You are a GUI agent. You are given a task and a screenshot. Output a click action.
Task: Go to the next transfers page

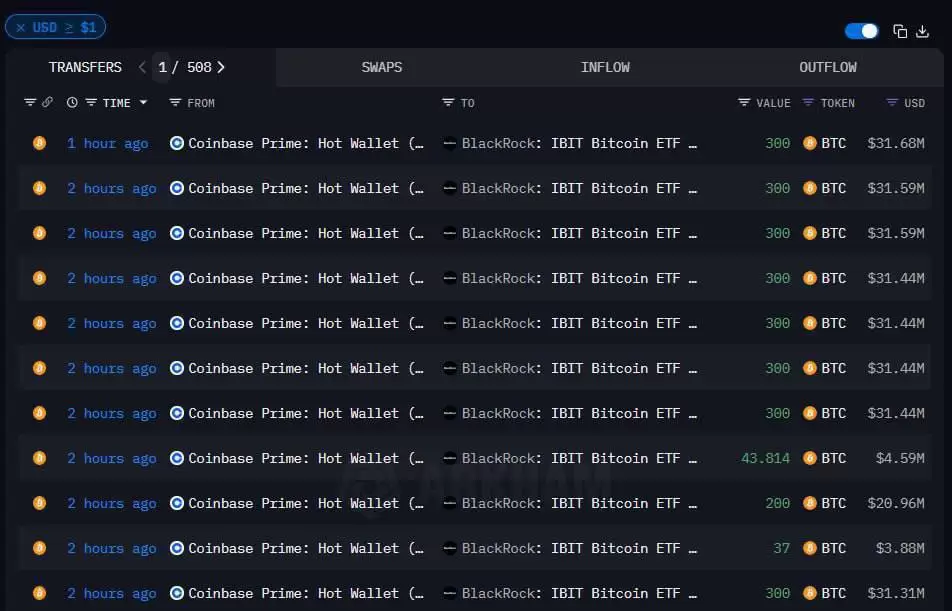click(x=221, y=67)
